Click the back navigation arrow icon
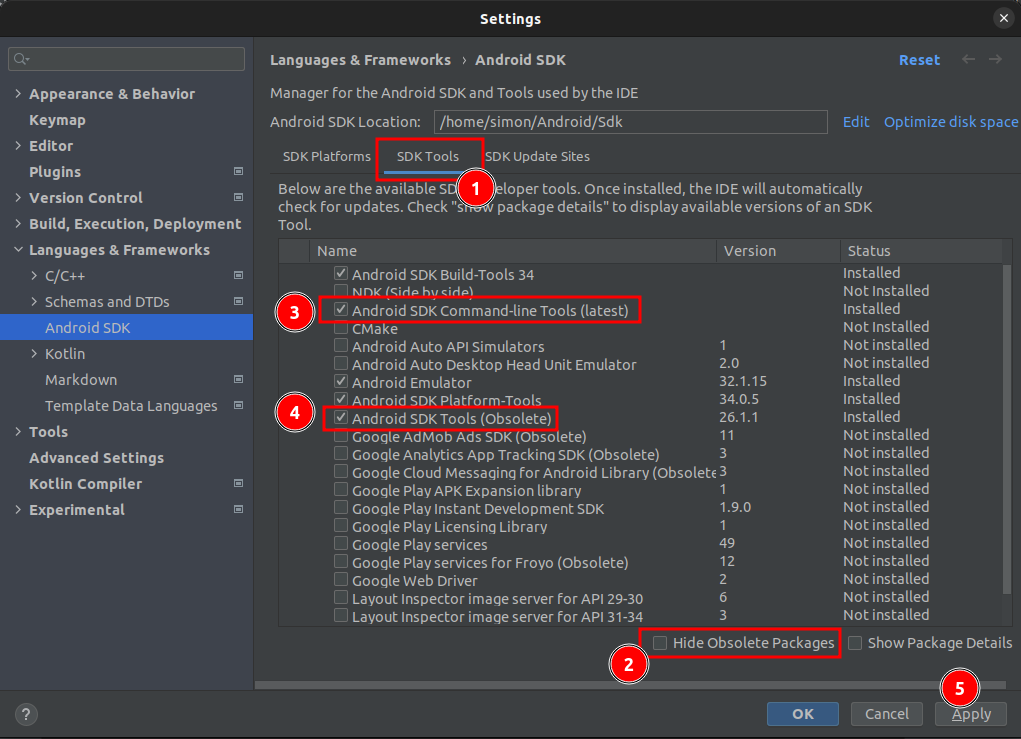Screen dimensions: 1021x739 [968, 60]
